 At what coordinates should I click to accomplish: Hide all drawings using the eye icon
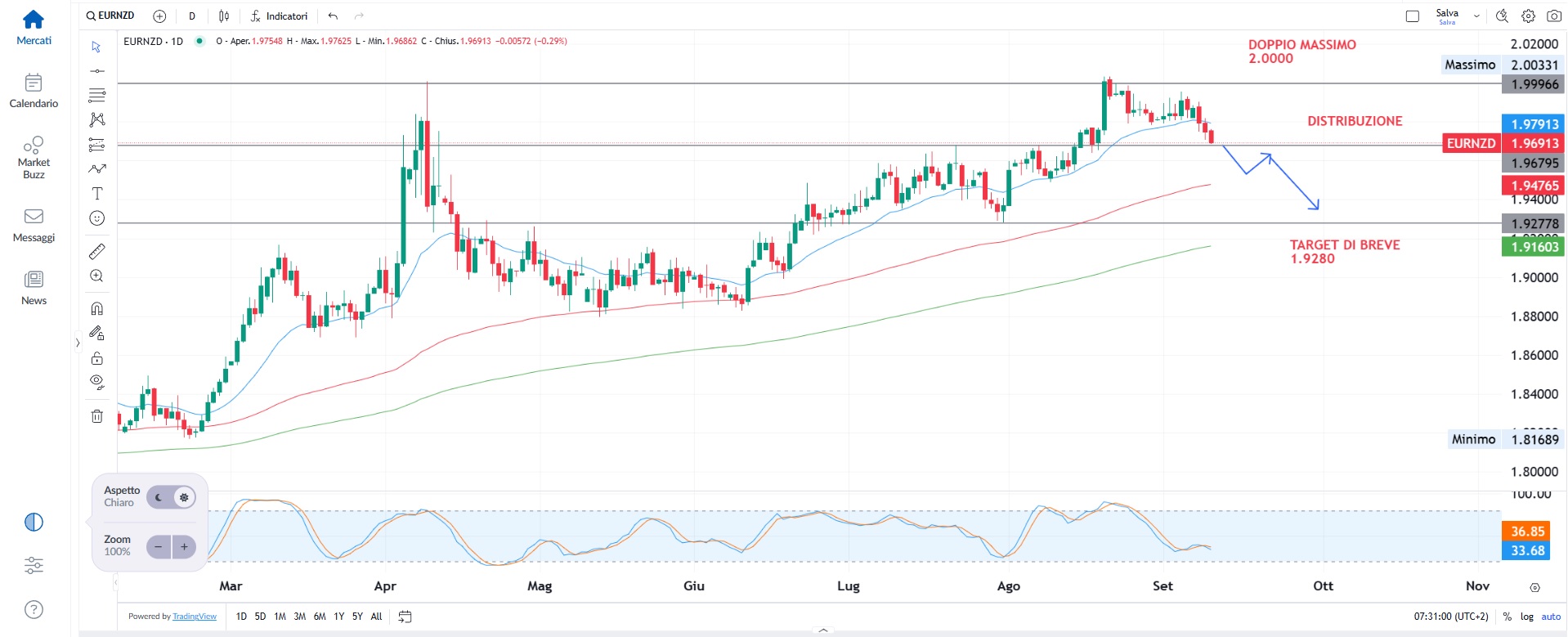point(96,382)
